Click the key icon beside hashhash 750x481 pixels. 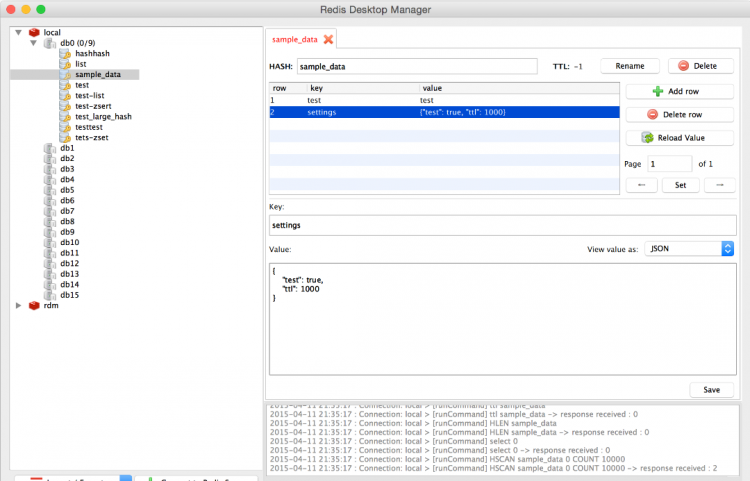tap(65, 54)
